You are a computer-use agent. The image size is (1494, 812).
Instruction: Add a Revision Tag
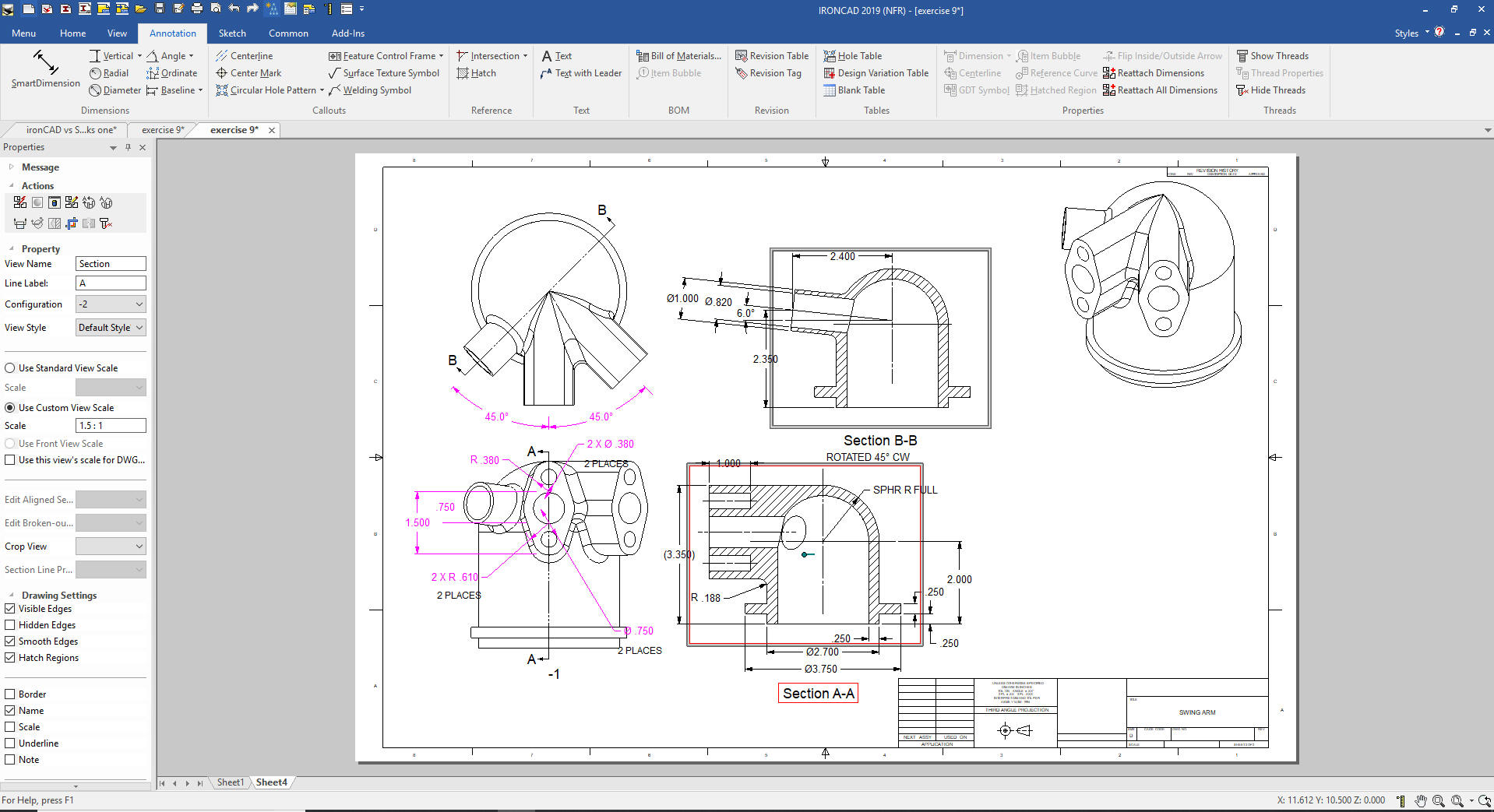tap(768, 73)
